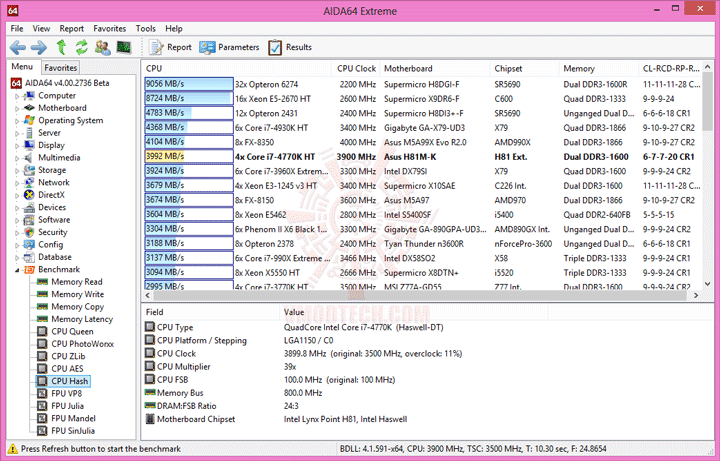This screenshot has height=461, width=720.
Task: Select the Server tree icon
Action: [x=29, y=133]
